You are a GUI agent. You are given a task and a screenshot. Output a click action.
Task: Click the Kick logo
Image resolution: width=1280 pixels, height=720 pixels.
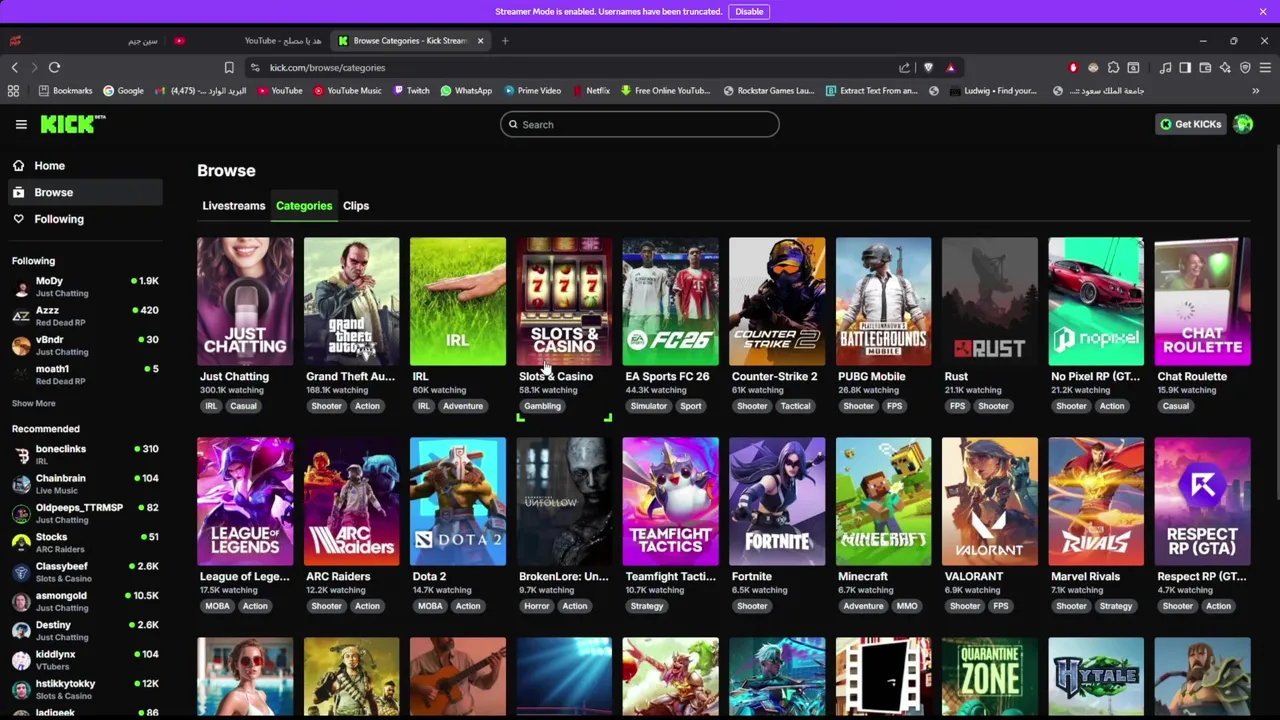72,124
